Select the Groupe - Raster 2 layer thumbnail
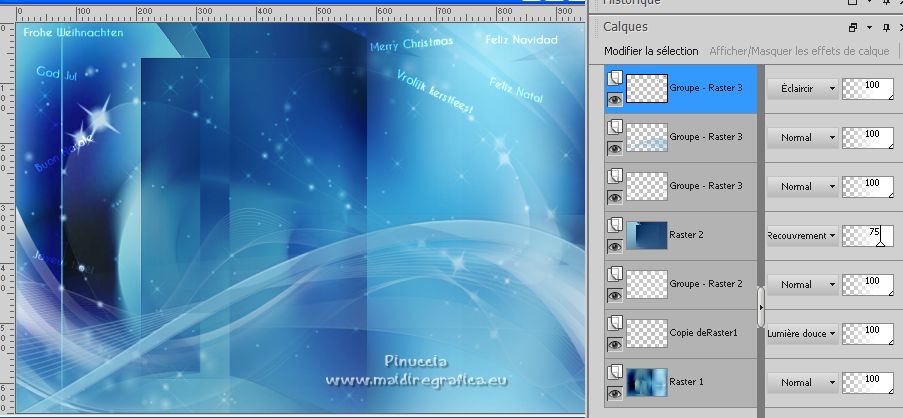The width and height of the screenshot is (903, 418). click(647, 284)
